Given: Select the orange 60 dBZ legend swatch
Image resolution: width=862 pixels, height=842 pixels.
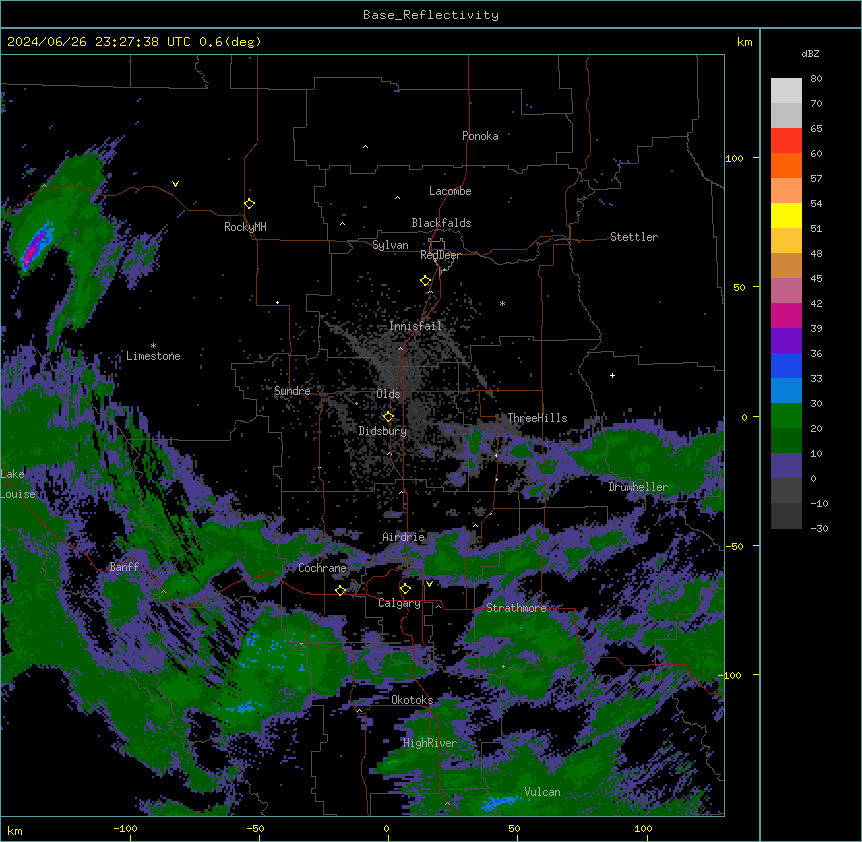Looking at the screenshot, I should (786, 165).
